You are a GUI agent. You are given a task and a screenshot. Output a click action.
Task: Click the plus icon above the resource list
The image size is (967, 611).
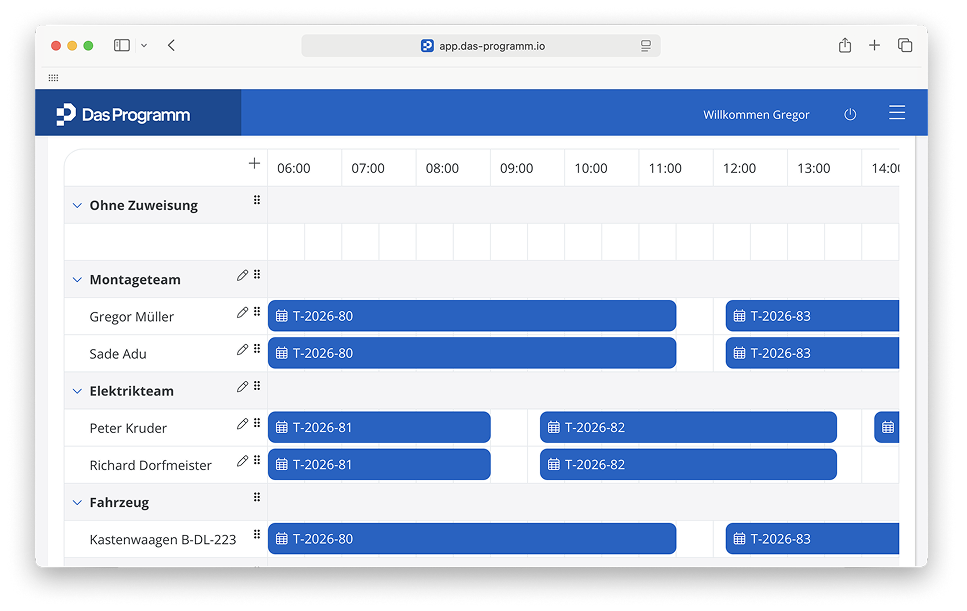tap(254, 164)
